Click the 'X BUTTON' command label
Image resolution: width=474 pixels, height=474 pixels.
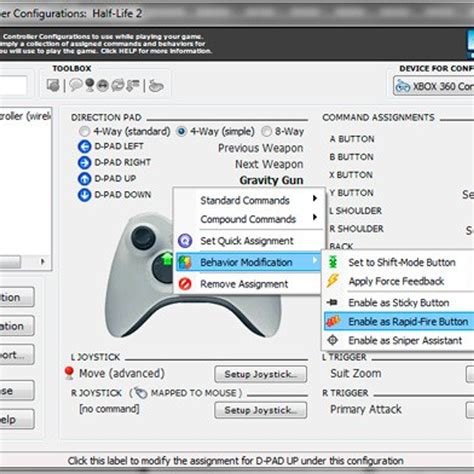(351, 175)
